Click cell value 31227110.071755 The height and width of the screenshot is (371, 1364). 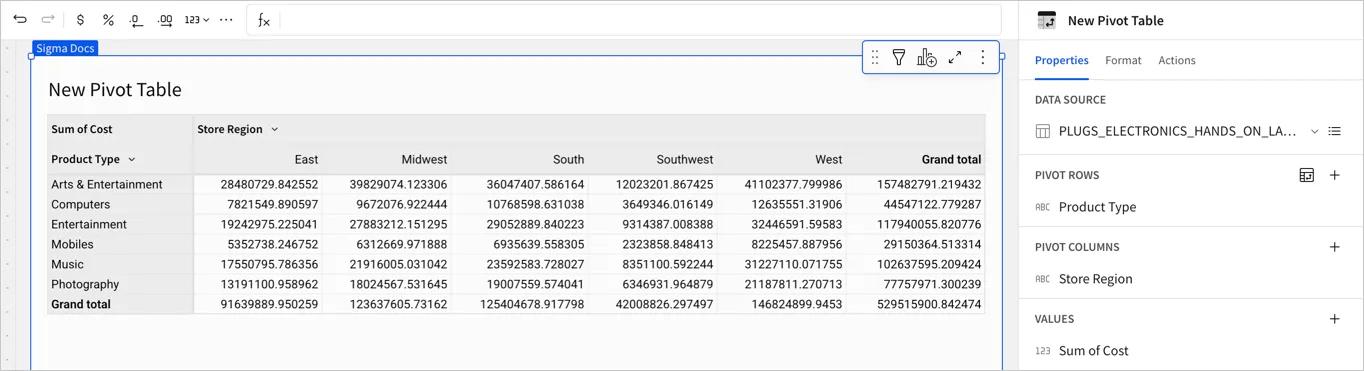click(782, 264)
